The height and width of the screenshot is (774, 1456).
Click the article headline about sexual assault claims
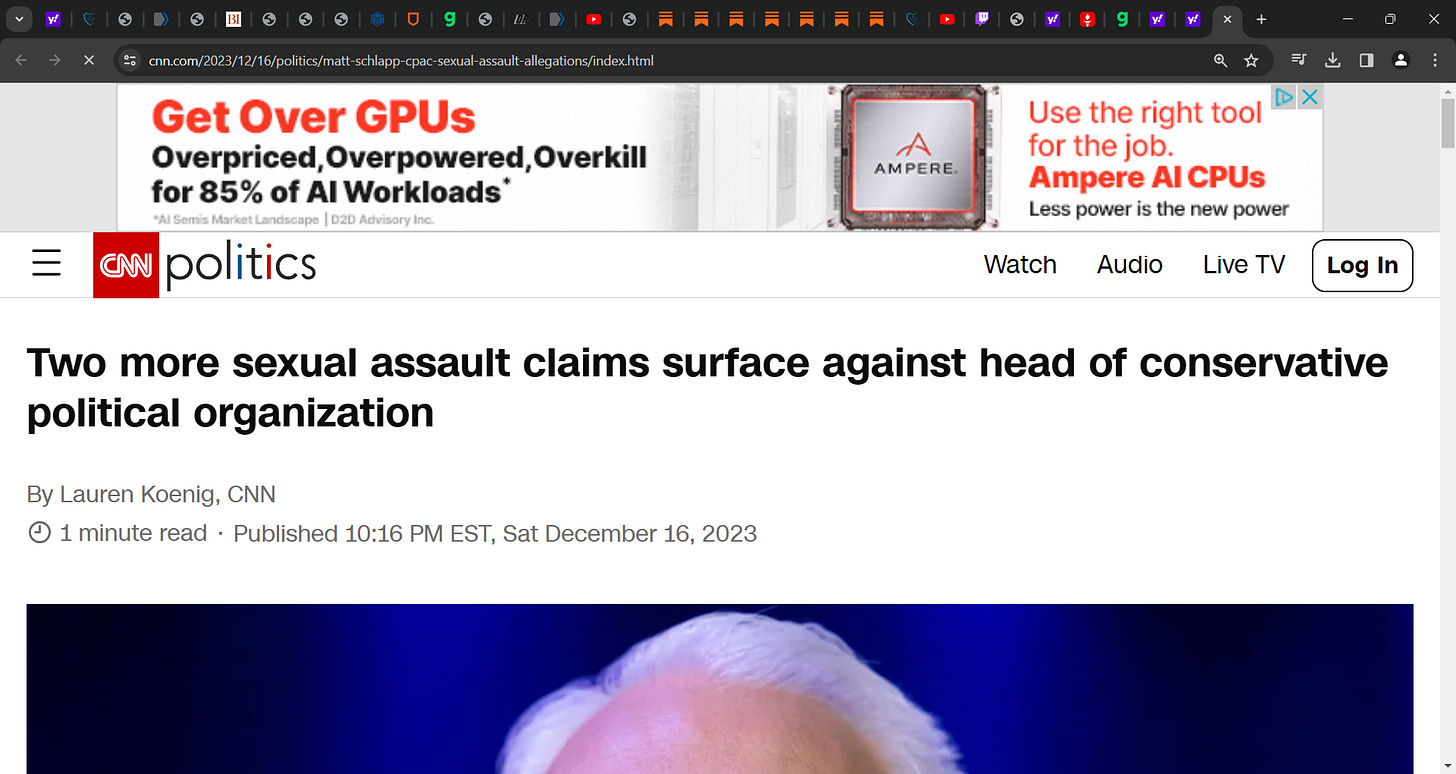click(x=708, y=388)
